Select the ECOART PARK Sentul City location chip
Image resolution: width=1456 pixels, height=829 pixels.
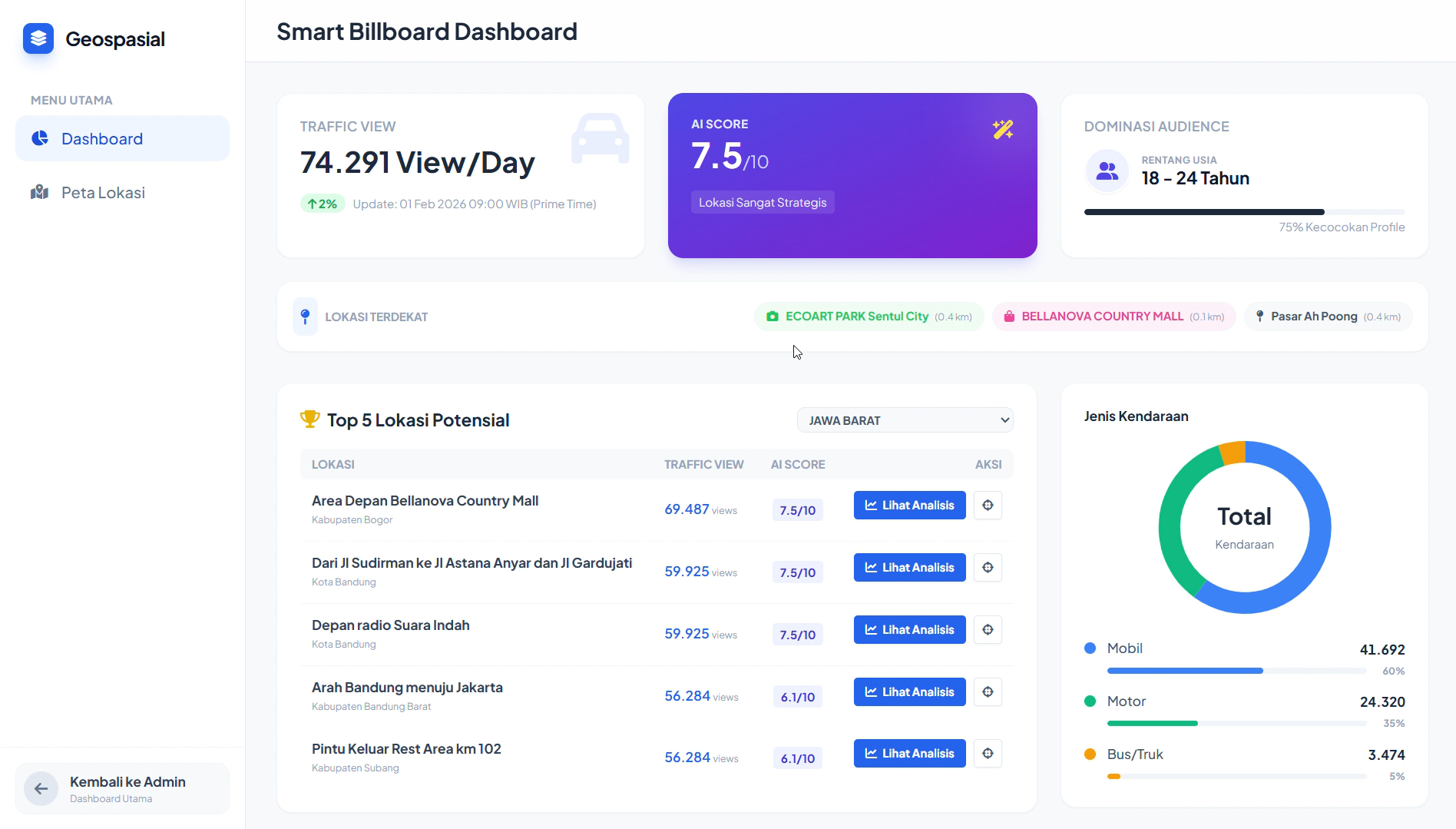pos(869,317)
